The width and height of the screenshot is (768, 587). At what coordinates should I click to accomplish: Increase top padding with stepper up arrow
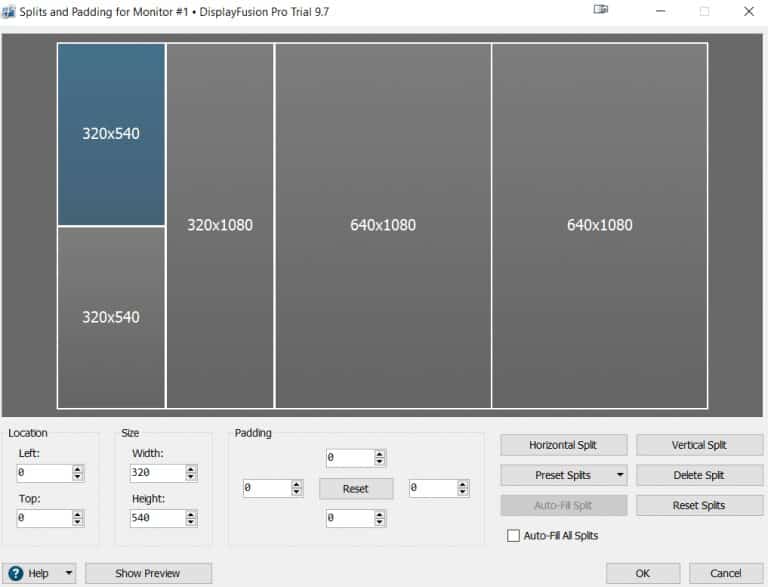[380, 454]
